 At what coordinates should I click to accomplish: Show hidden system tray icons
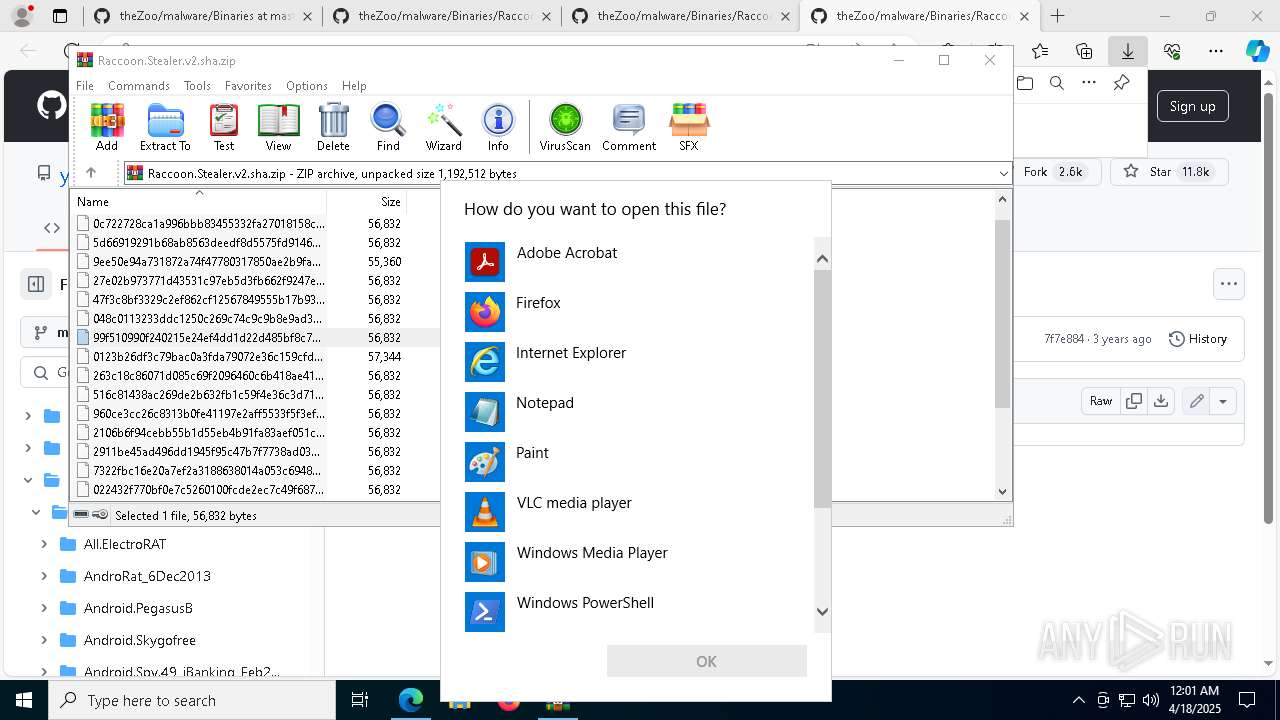tap(1078, 700)
